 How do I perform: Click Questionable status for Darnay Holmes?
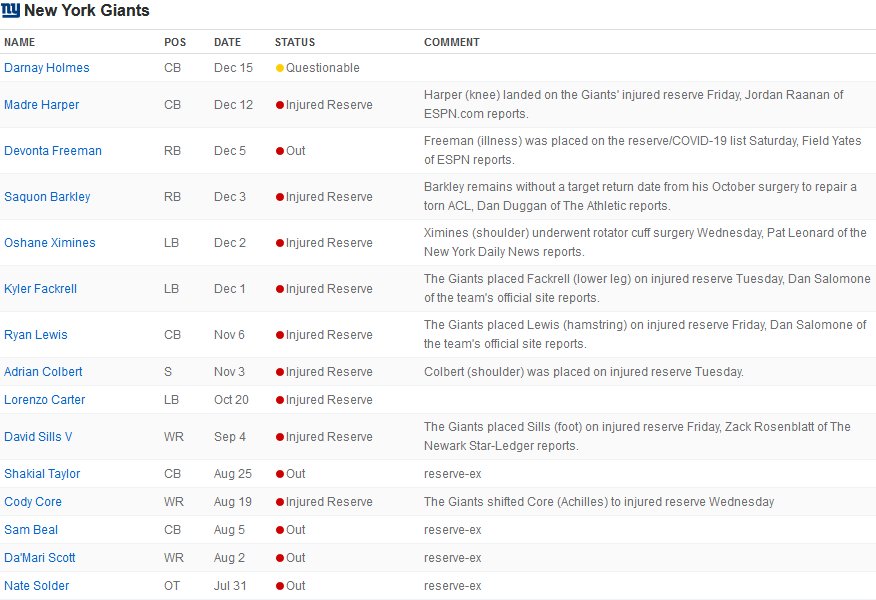click(x=323, y=68)
